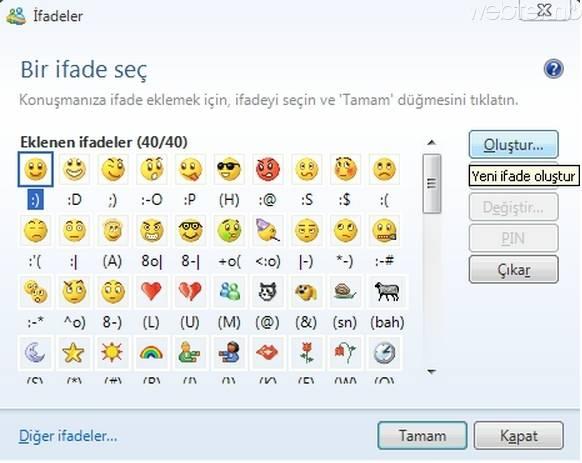
Task: Pick the red heart (L) emoticon
Action: pyautogui.click(x=151, y=291)
